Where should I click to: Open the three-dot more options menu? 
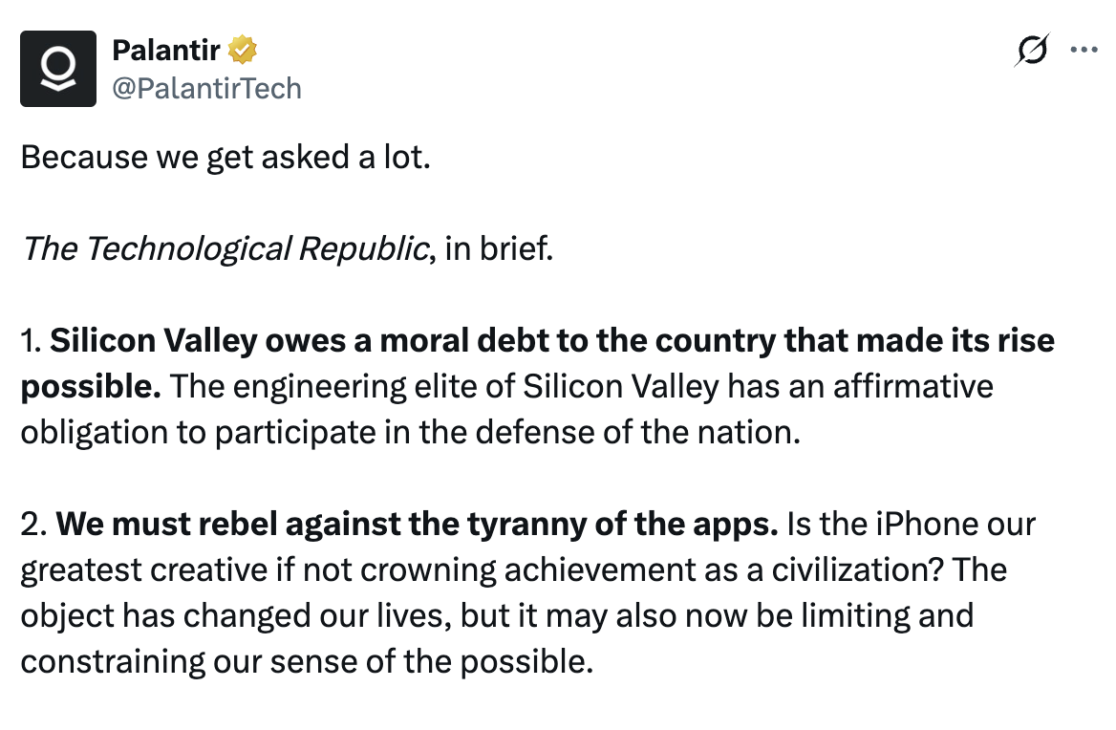(x=1084, y=50)
